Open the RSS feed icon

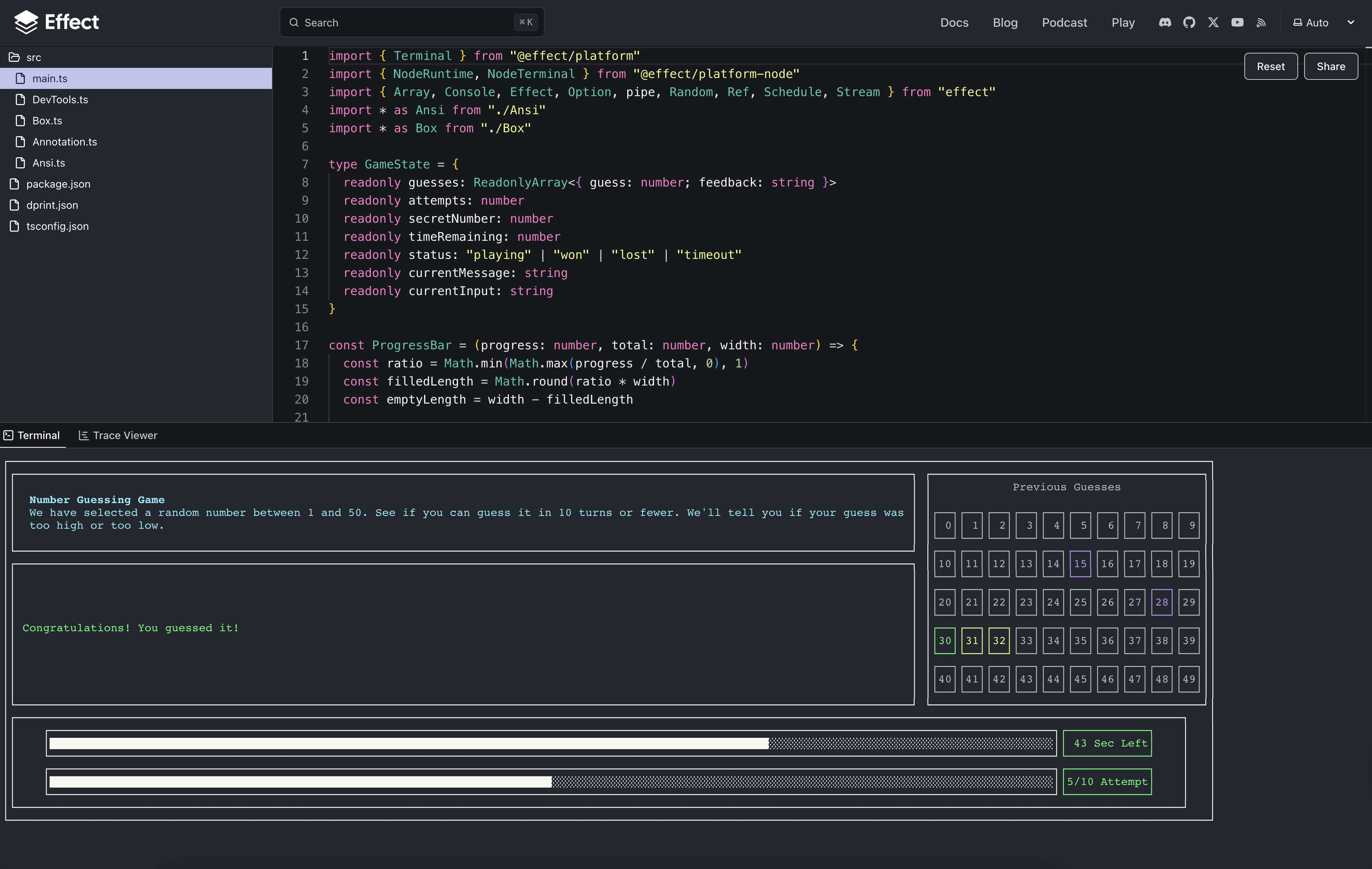tap(1261, 22)
